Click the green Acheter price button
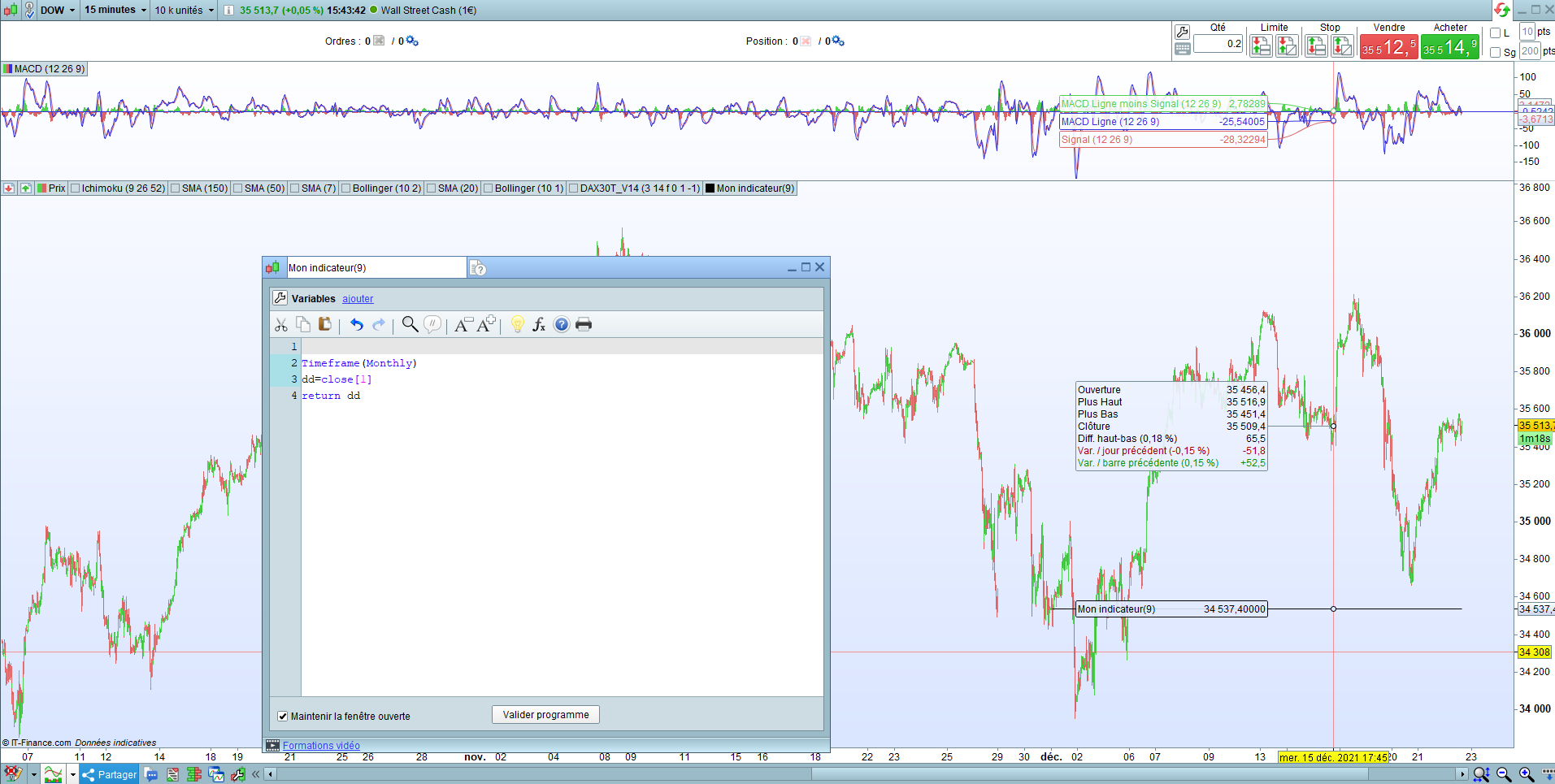The width and height of the screenshot is (1555, 784). [x=1450, y=47]
